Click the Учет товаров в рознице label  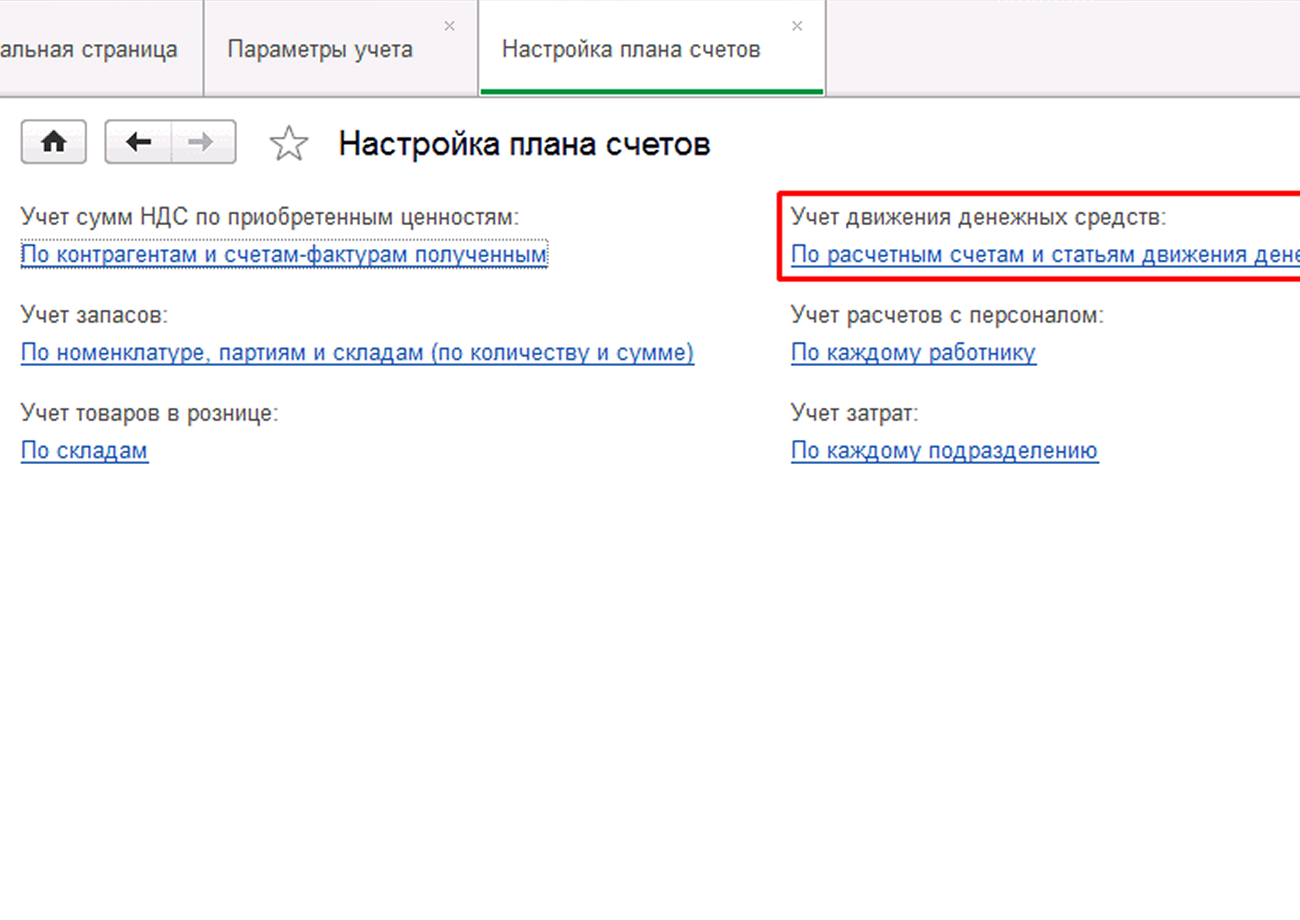[x=149, y=413]
